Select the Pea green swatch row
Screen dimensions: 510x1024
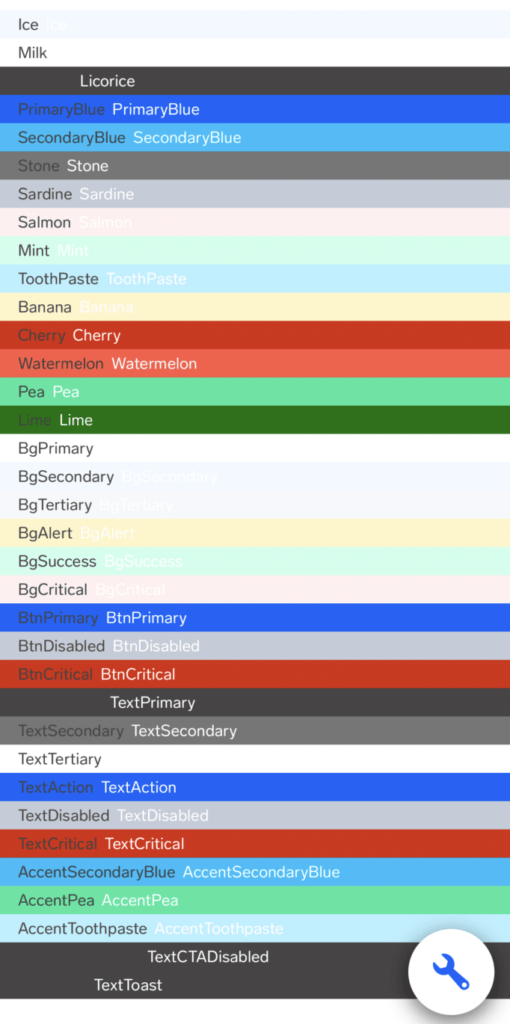coord(255,392)
